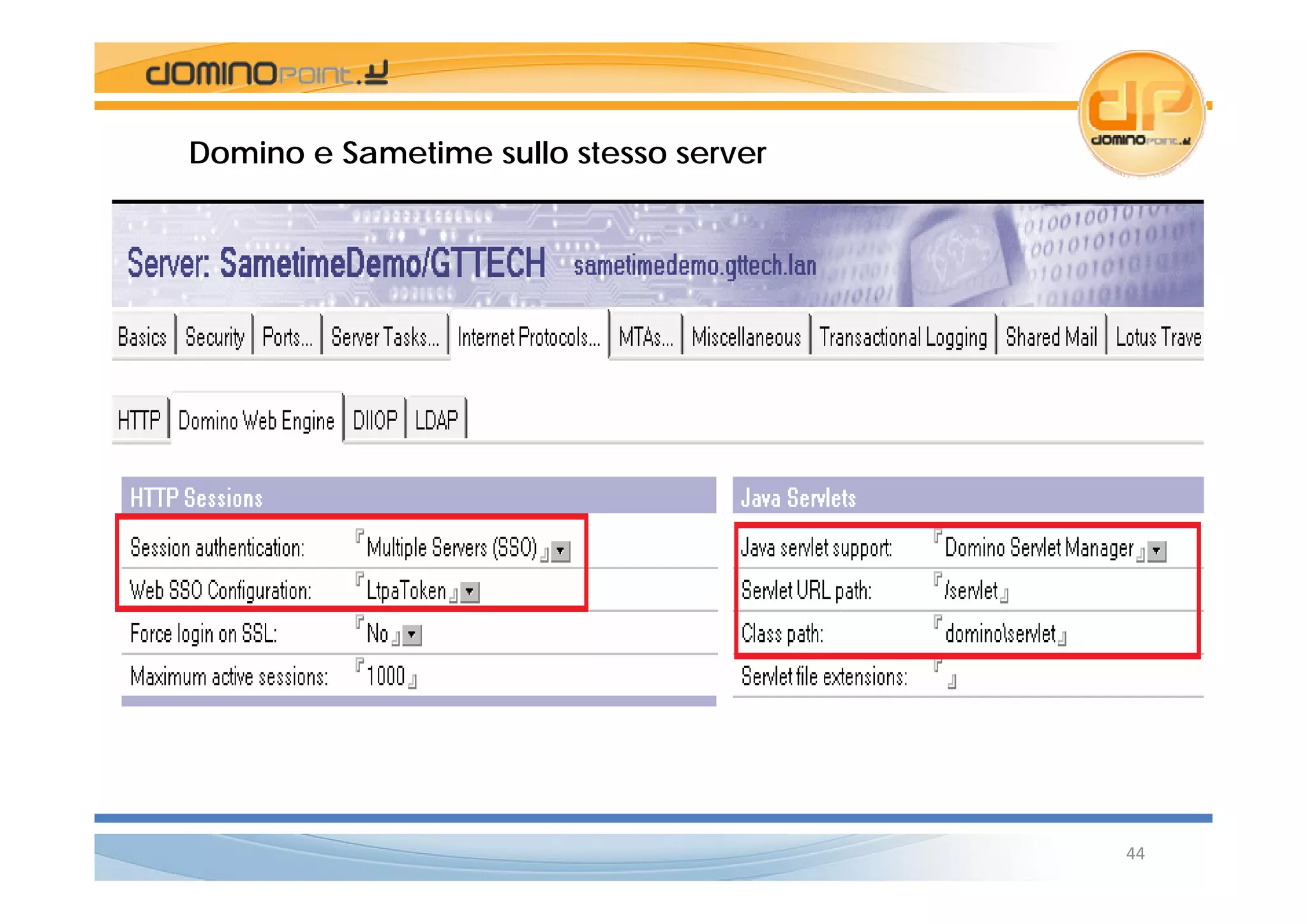Open the Basics tab
The height and width of the screenshot is (924, 1307).
(x=142, y=336)
